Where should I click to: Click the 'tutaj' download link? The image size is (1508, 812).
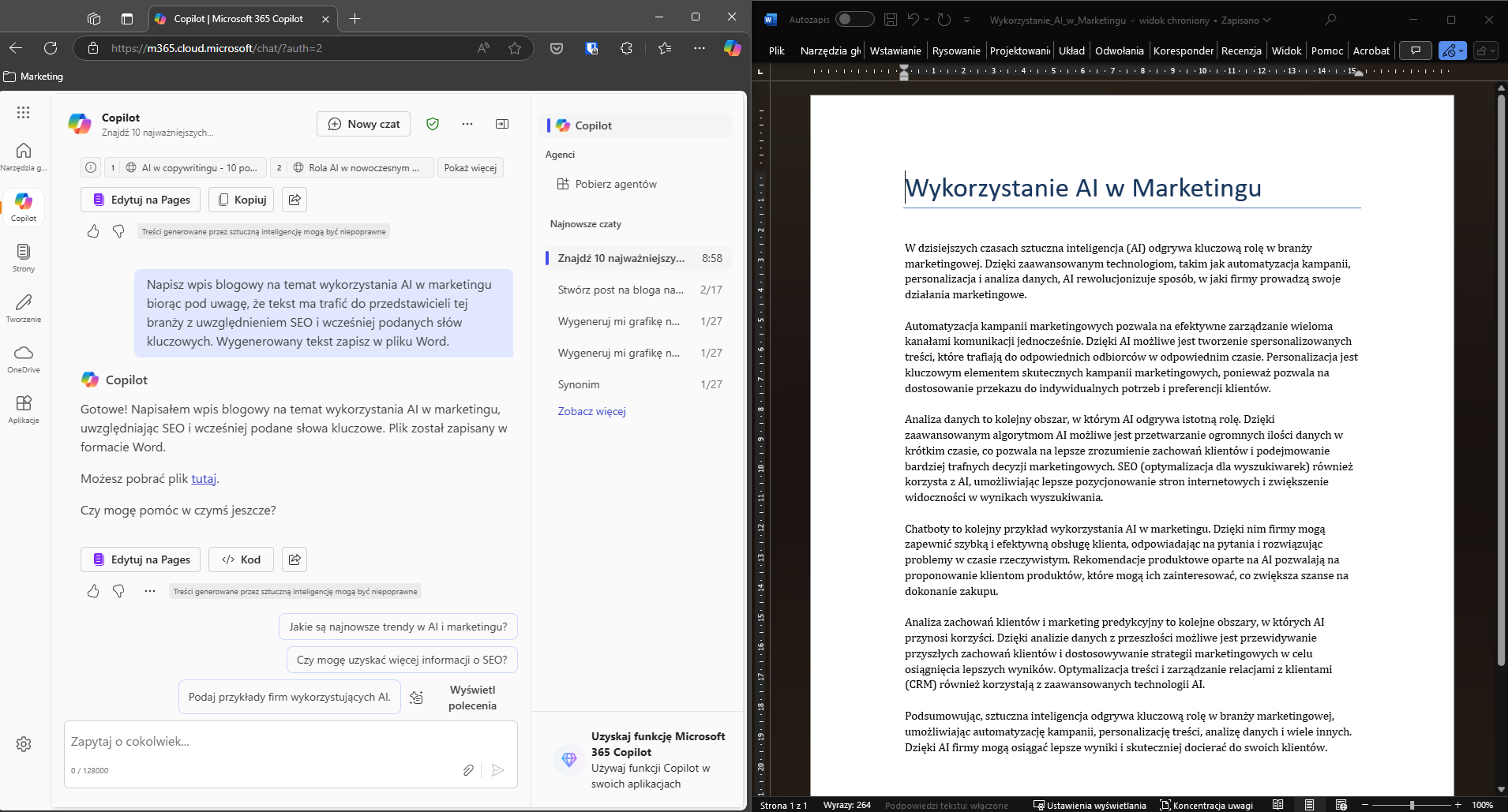pyautogui.click(x=204, y=479)
